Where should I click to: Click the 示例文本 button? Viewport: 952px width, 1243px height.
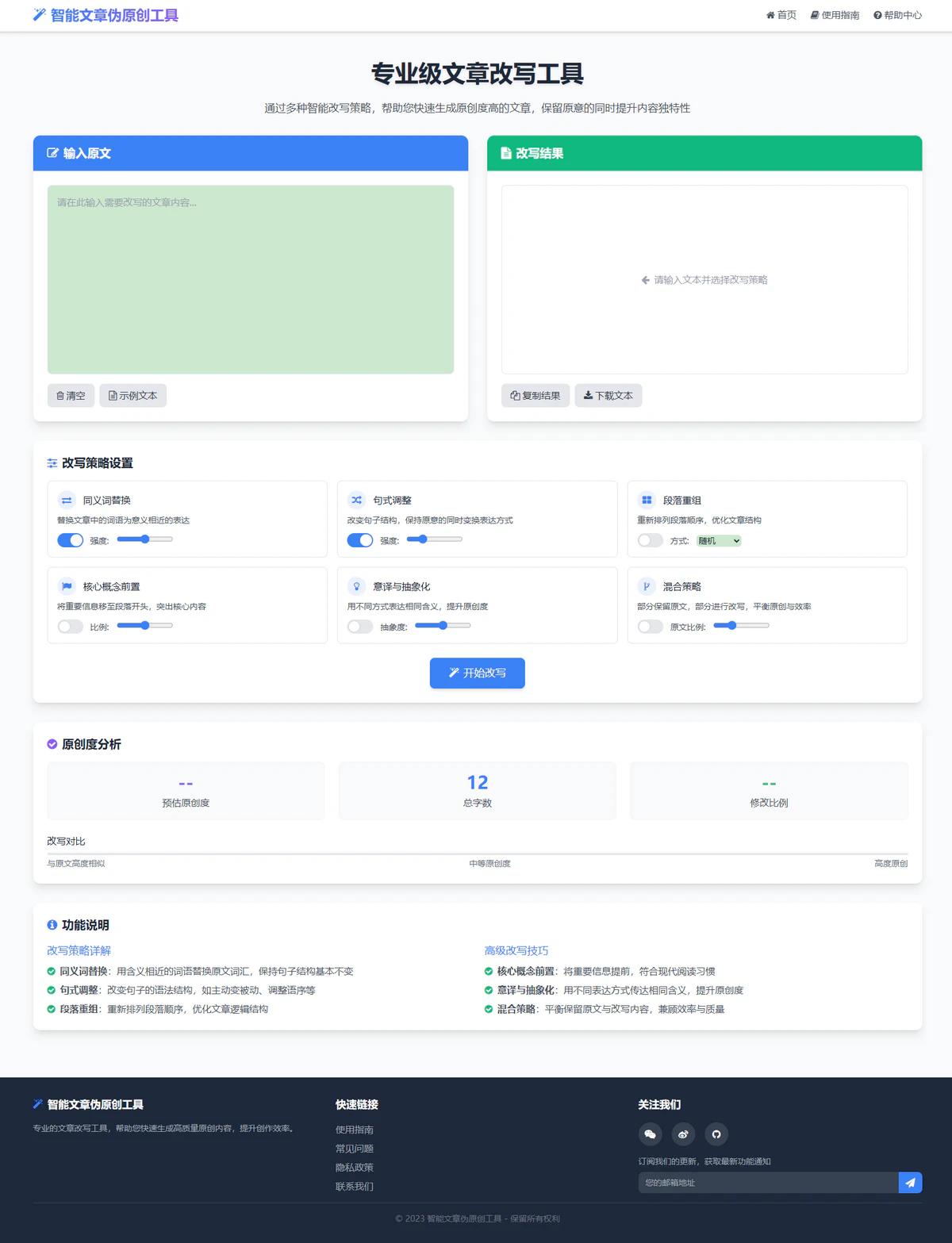[132, 396]
